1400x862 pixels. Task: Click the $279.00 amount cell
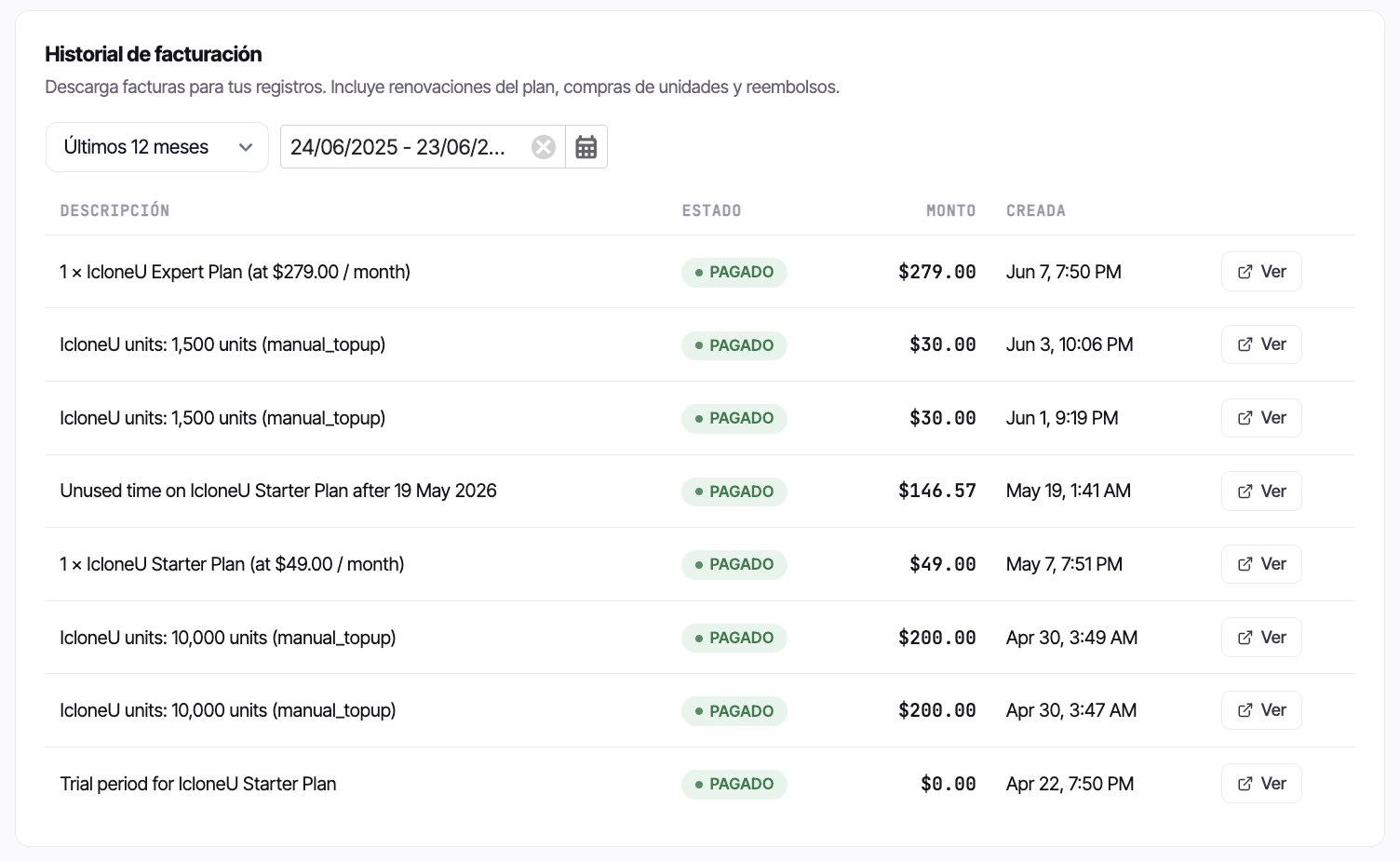point(937,272)
